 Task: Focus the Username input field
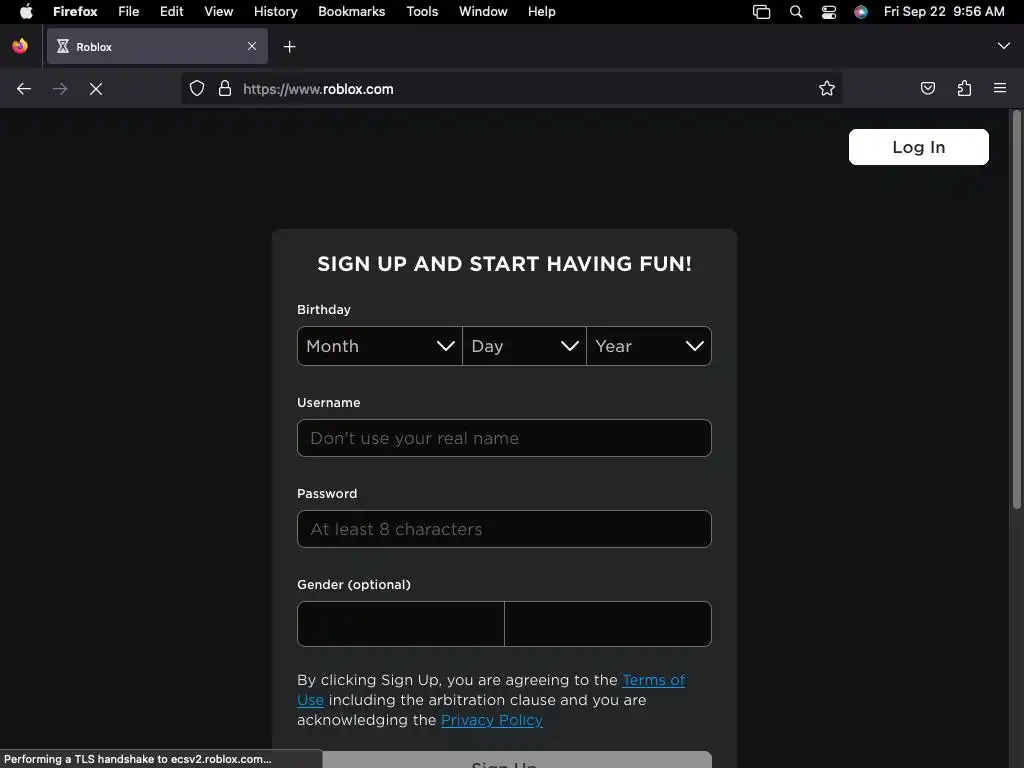point(504,438)
